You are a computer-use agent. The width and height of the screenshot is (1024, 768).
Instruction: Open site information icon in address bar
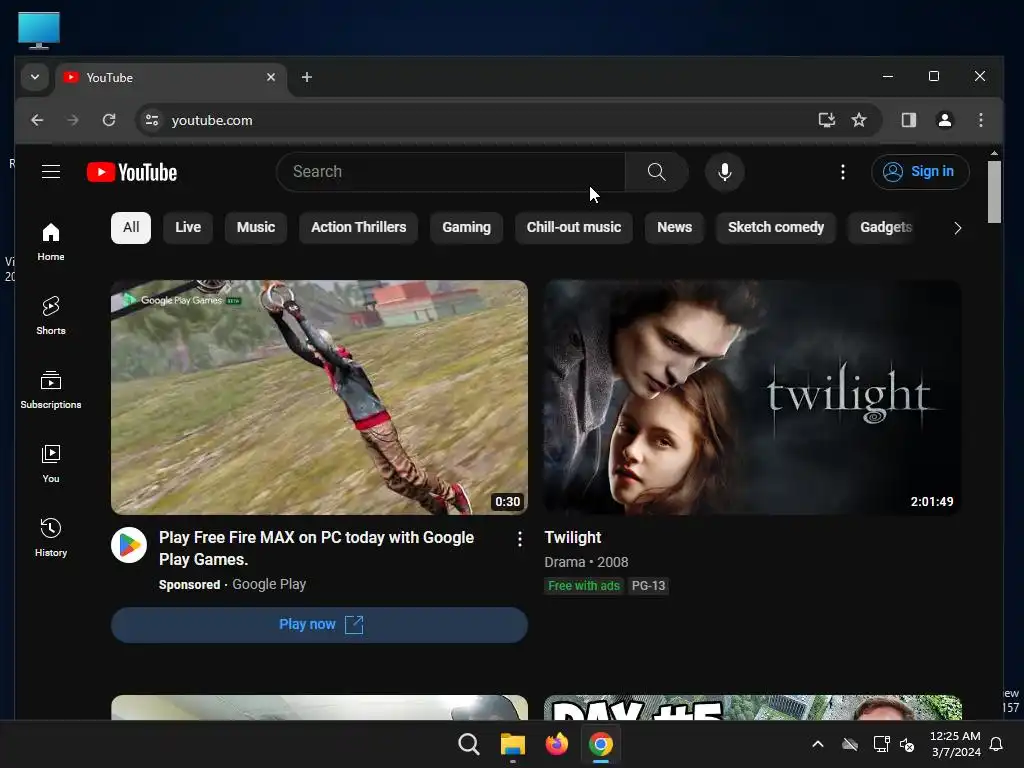click(152, 120)
